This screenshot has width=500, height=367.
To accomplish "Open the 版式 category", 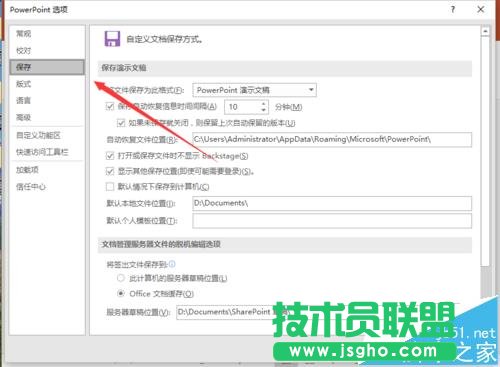I will coord(24,84).
